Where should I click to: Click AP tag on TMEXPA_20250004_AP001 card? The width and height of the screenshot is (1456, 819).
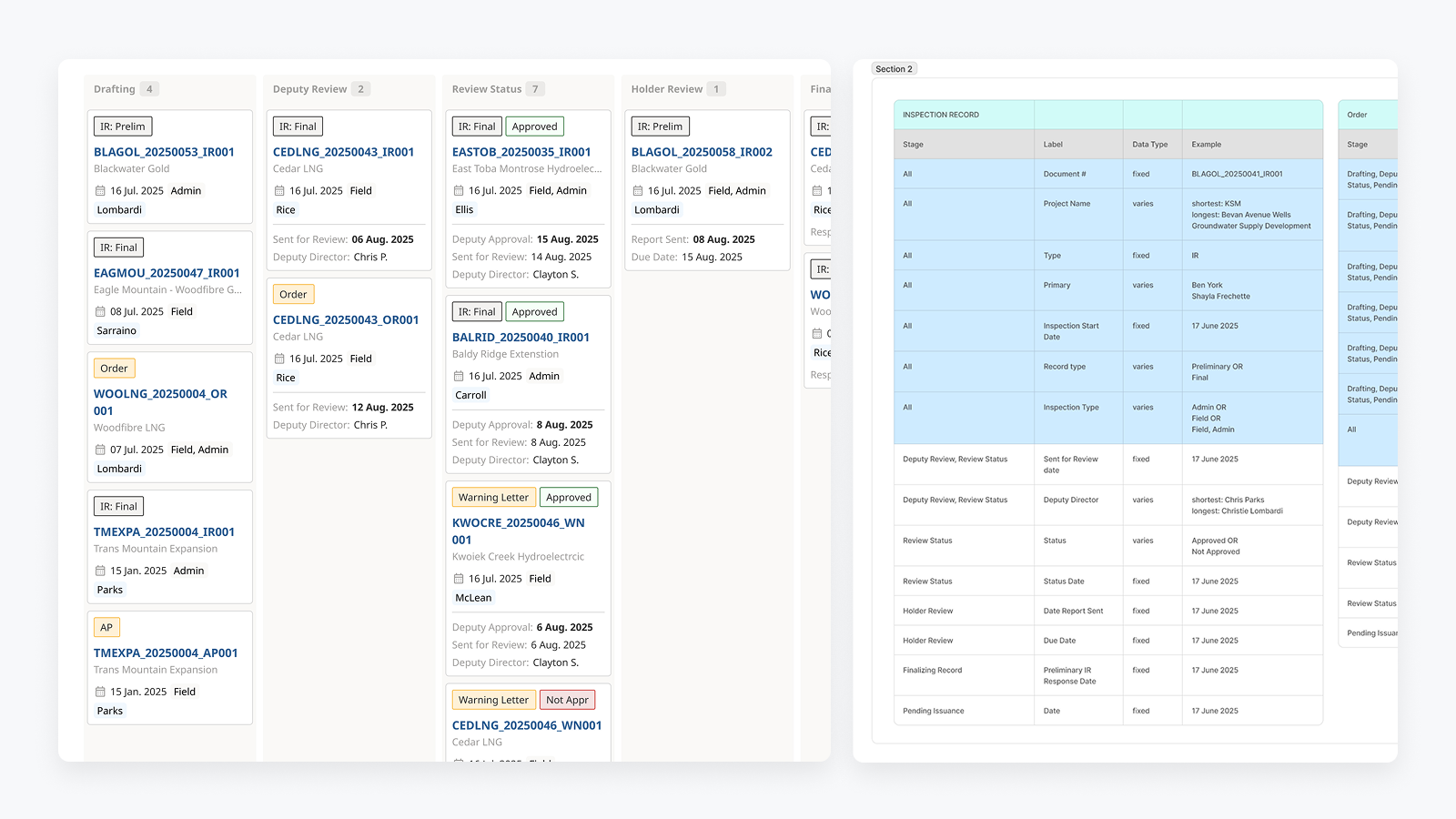click(106, 628)
